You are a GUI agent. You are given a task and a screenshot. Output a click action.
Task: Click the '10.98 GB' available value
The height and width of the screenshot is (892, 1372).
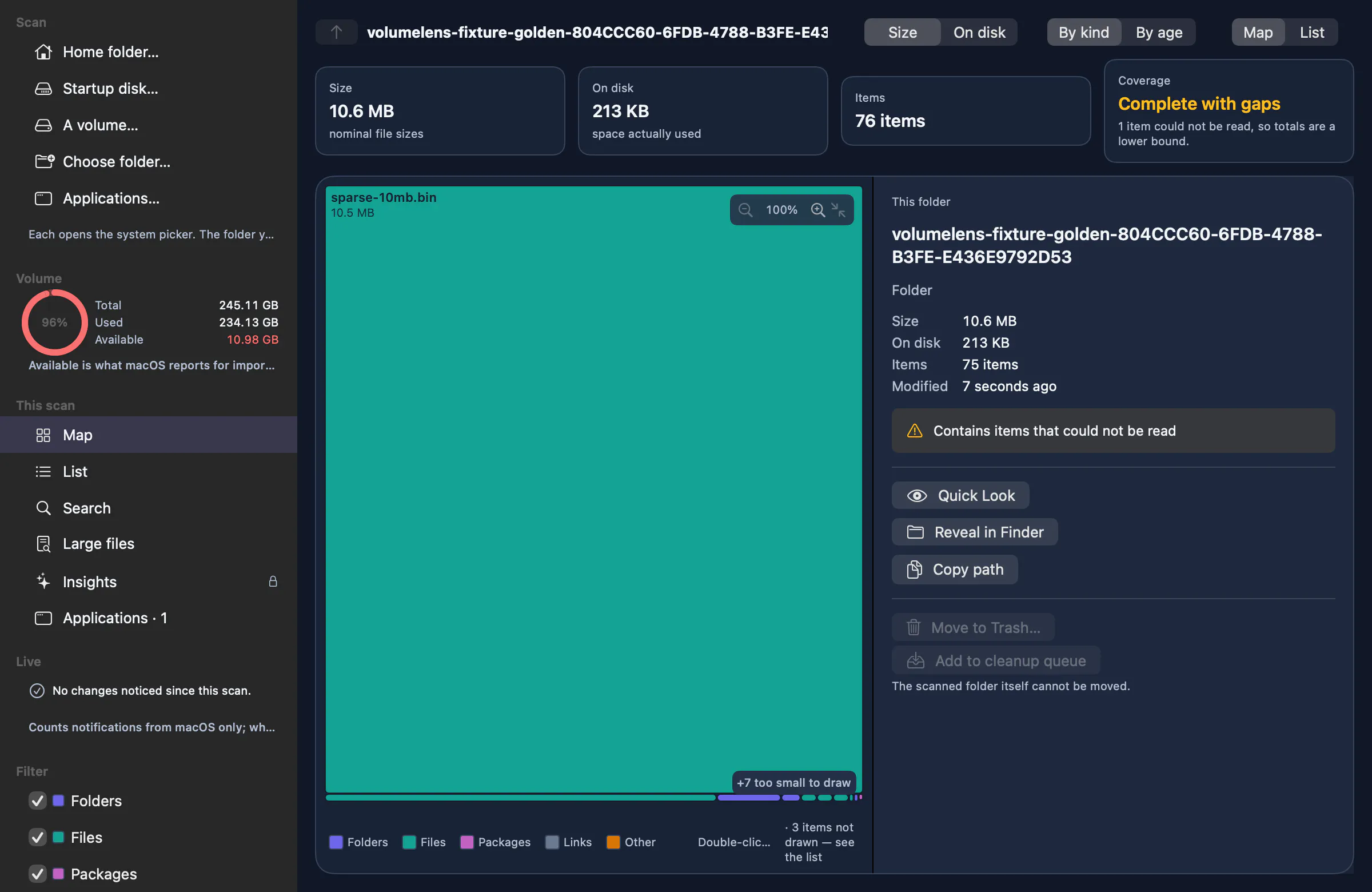253,340
